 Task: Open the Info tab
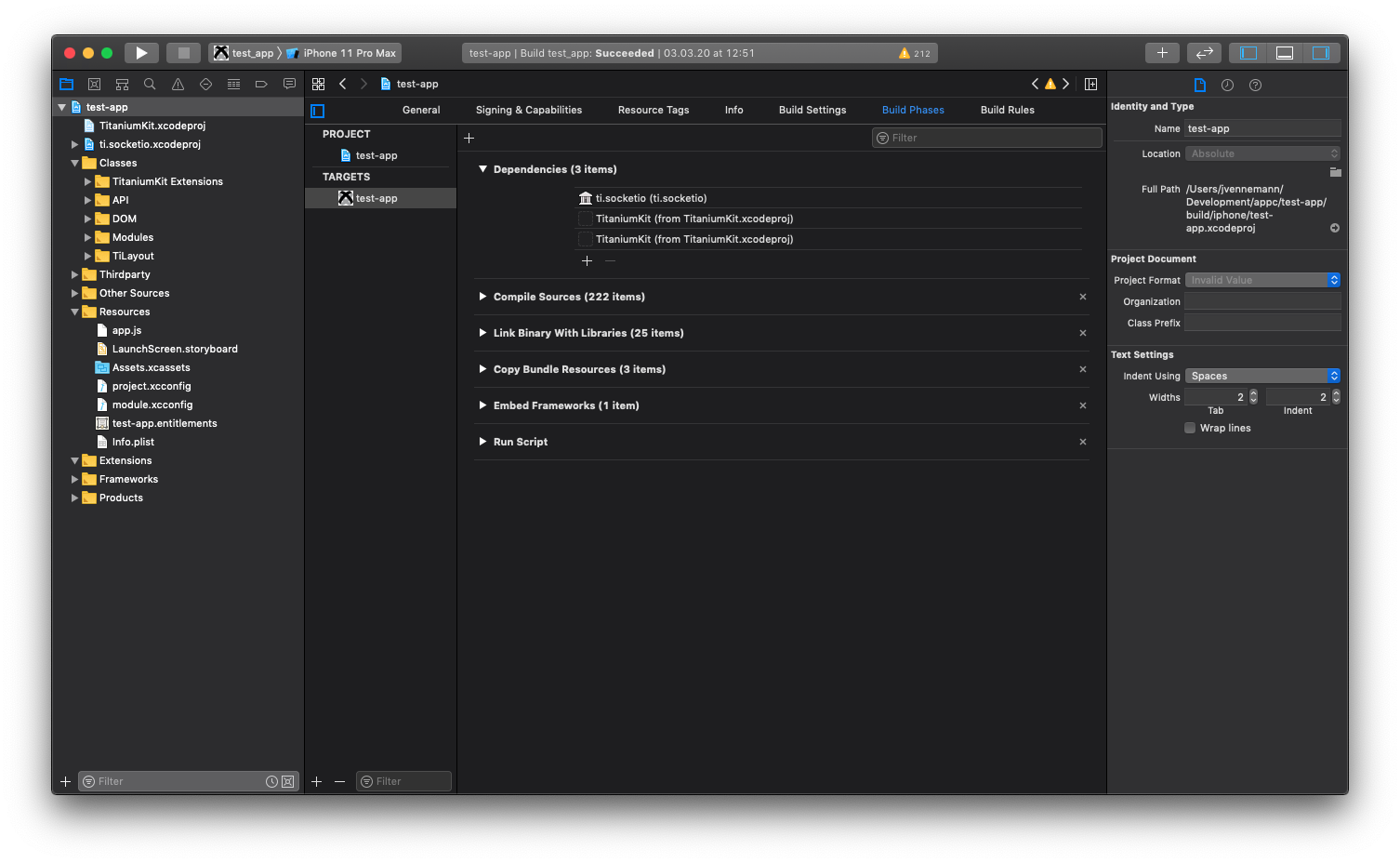pyautogui.click(x=734, y=110)
